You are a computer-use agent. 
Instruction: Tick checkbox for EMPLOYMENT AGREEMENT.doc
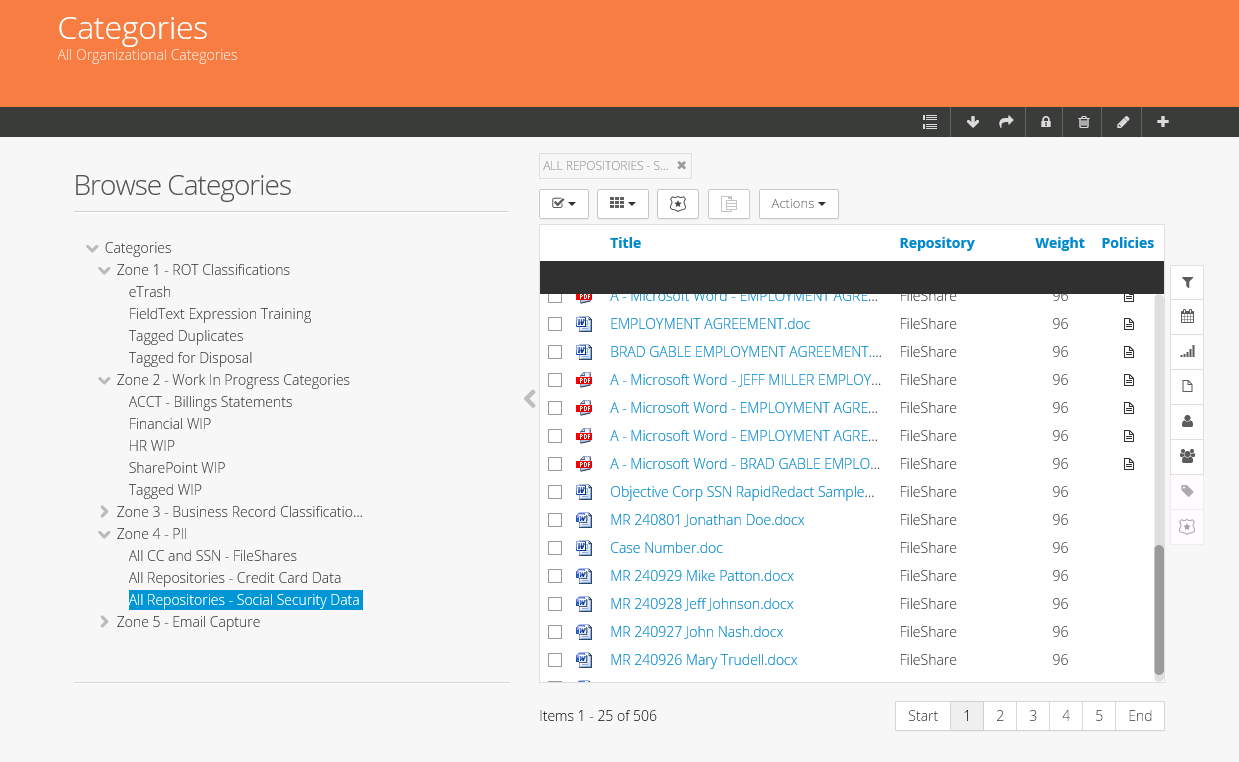[x=555, y=324]
